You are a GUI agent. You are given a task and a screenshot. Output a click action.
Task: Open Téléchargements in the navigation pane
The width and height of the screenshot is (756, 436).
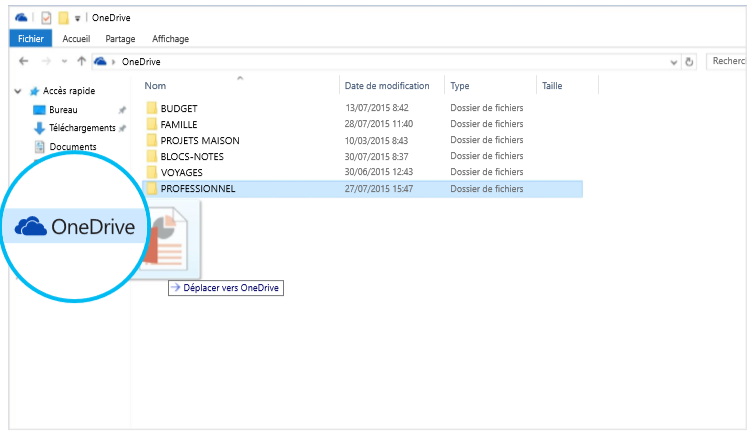click(x=82, y=128)
